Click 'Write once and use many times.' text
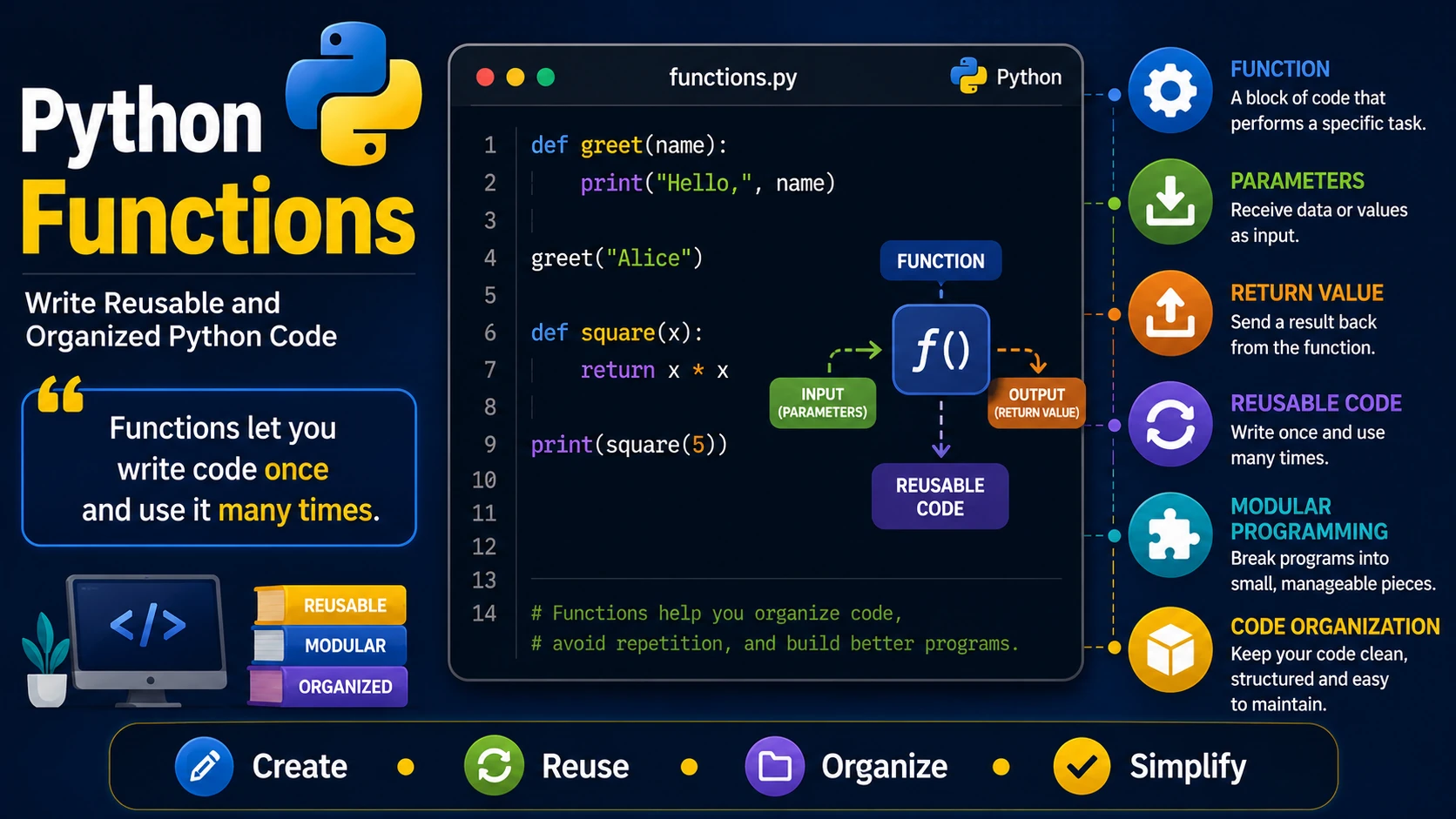The height and width of the screenshot is (819, 1456). (1307, 445)
